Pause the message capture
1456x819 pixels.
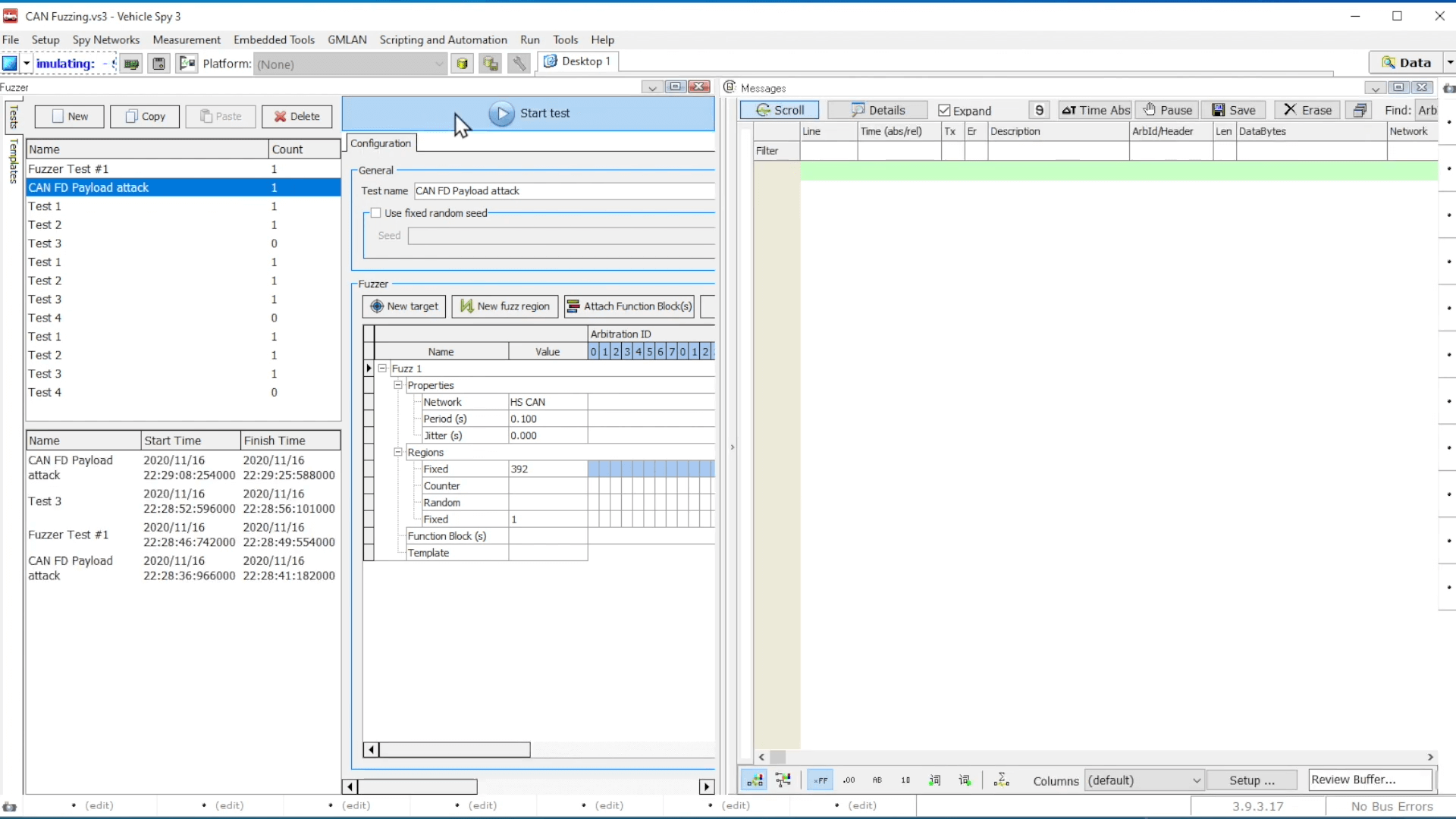1168,110
